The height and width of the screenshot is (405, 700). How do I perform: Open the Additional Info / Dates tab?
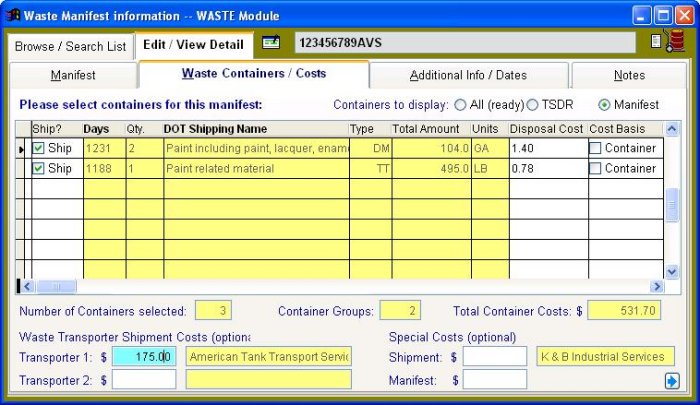pos(468,75)
